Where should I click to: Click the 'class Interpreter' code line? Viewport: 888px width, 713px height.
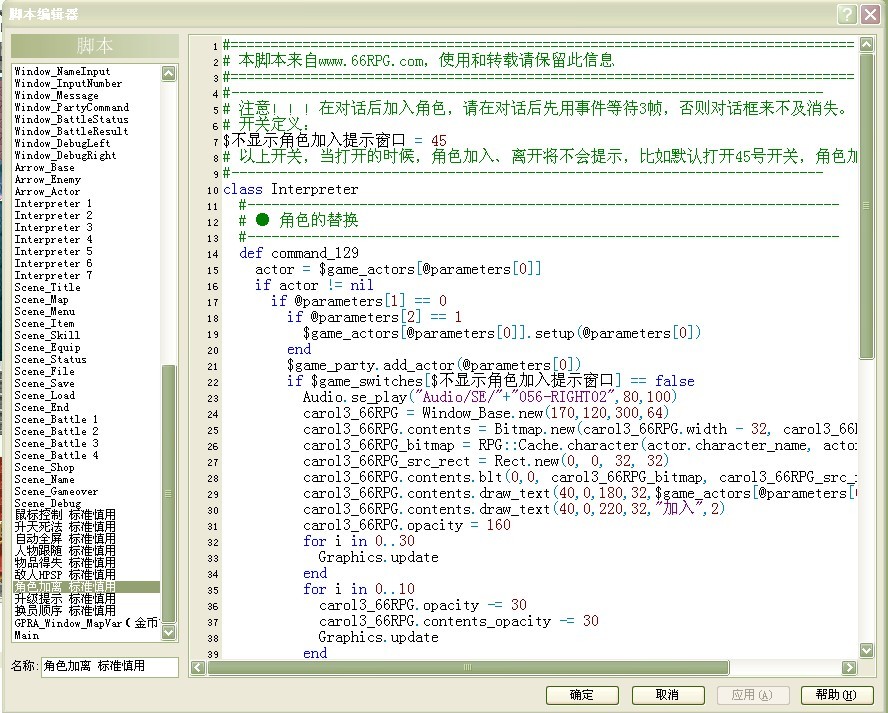[291, 189]
